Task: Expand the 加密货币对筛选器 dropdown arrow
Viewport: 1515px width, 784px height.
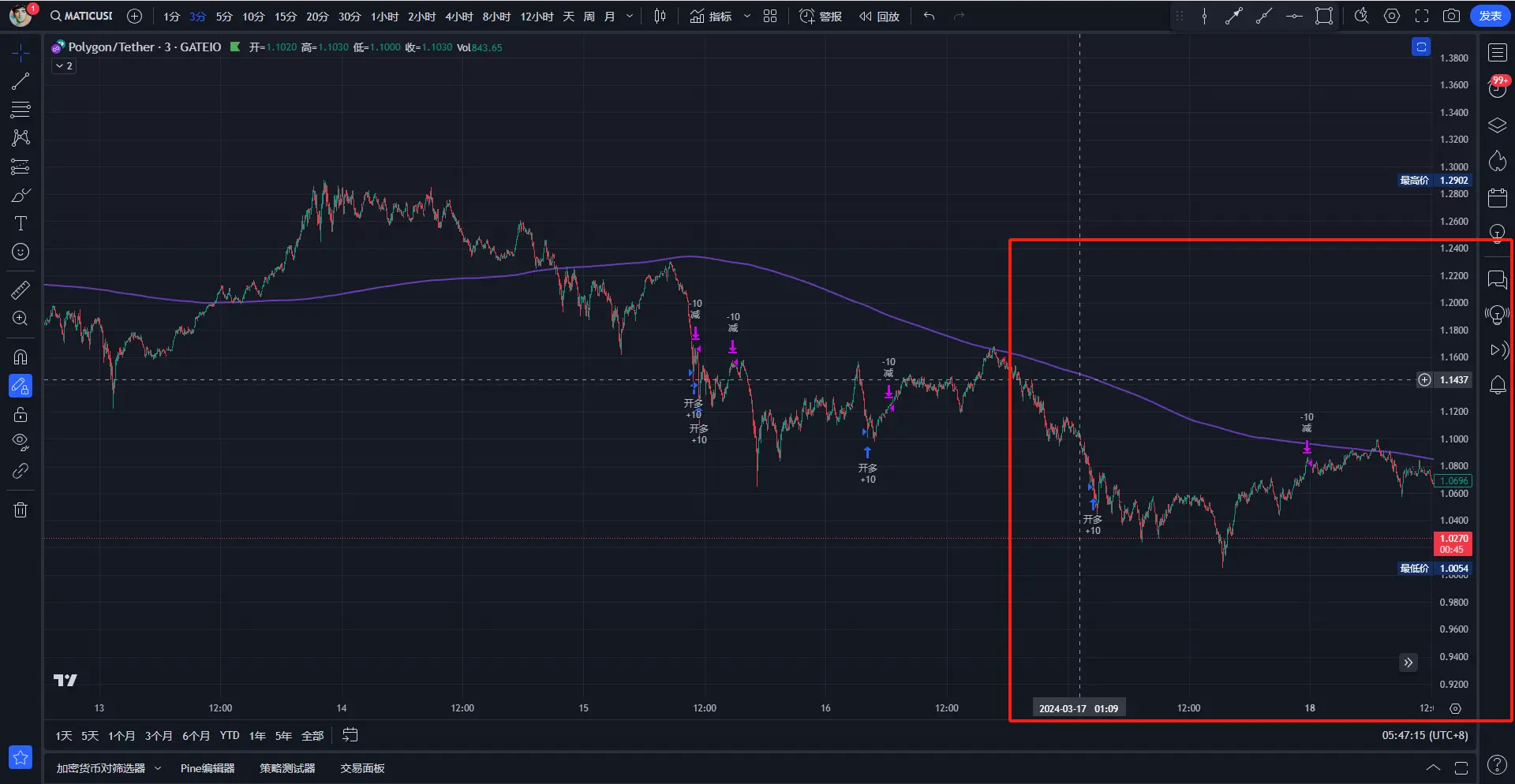Action: (x=158, y=768)
